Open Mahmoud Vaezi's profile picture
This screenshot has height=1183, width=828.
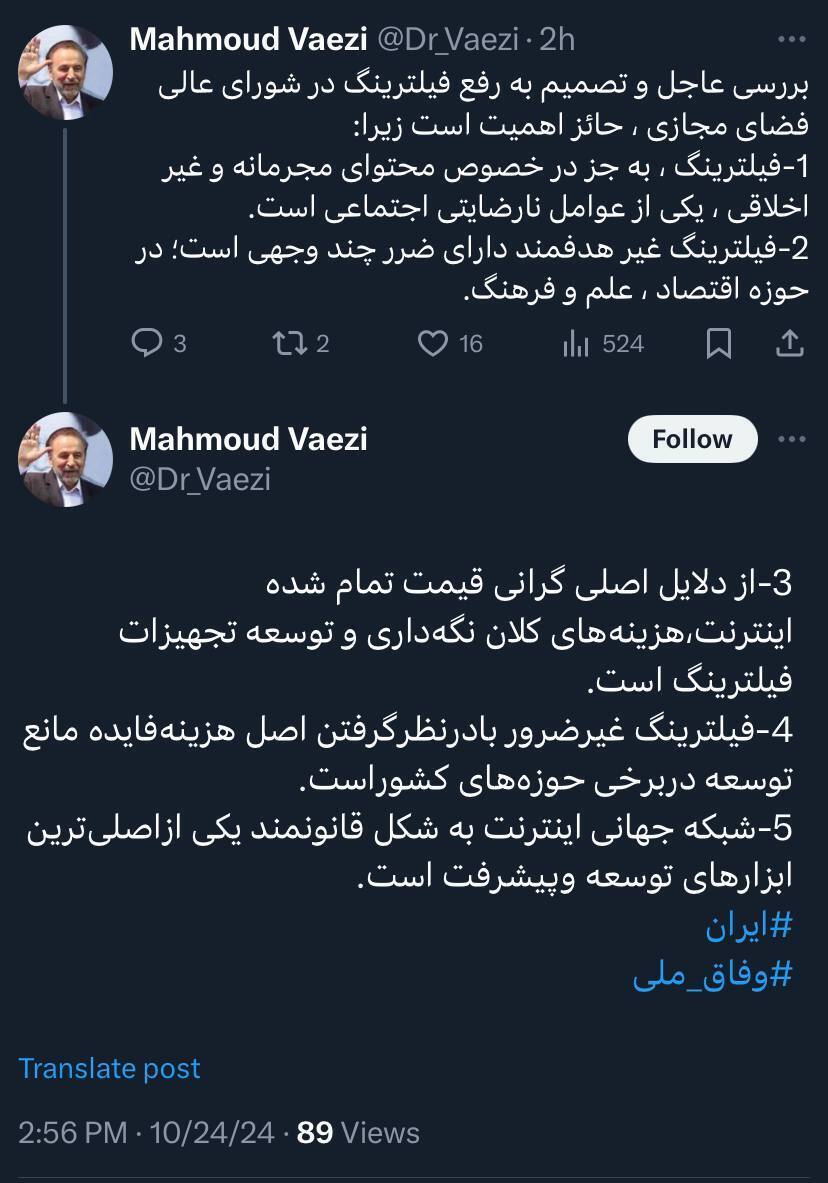pyautogui.click(x=67, y=460)
